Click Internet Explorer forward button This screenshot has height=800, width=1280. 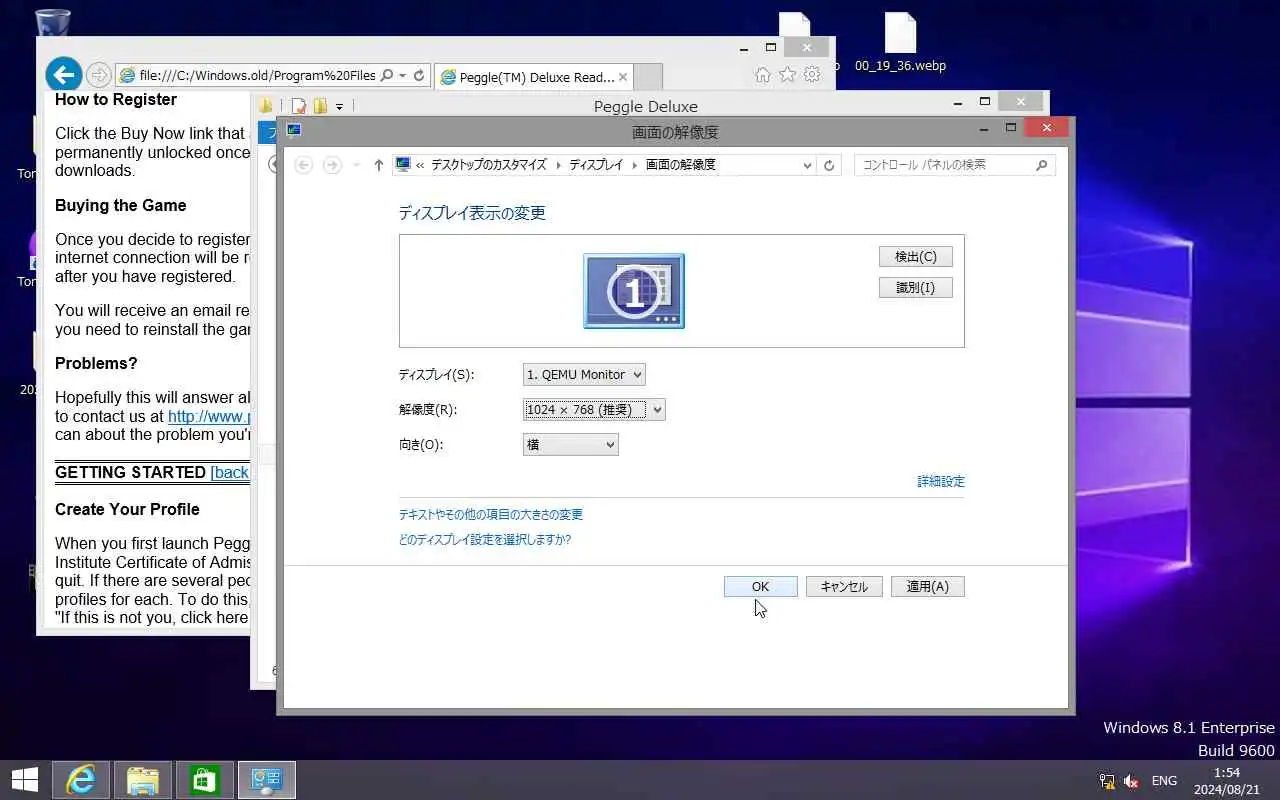[x=98, y=75]
